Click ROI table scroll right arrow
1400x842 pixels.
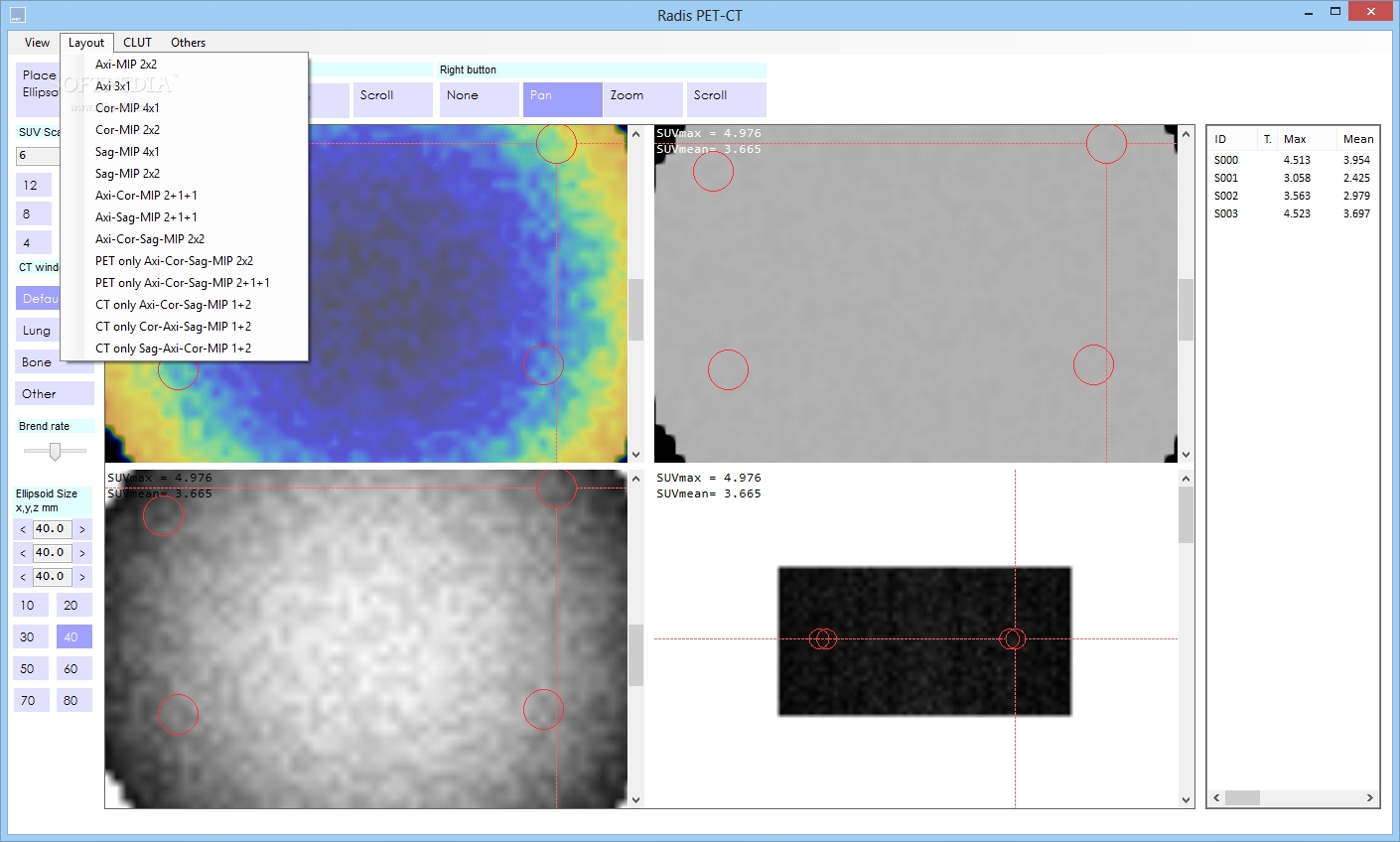tap(1370, 798)
